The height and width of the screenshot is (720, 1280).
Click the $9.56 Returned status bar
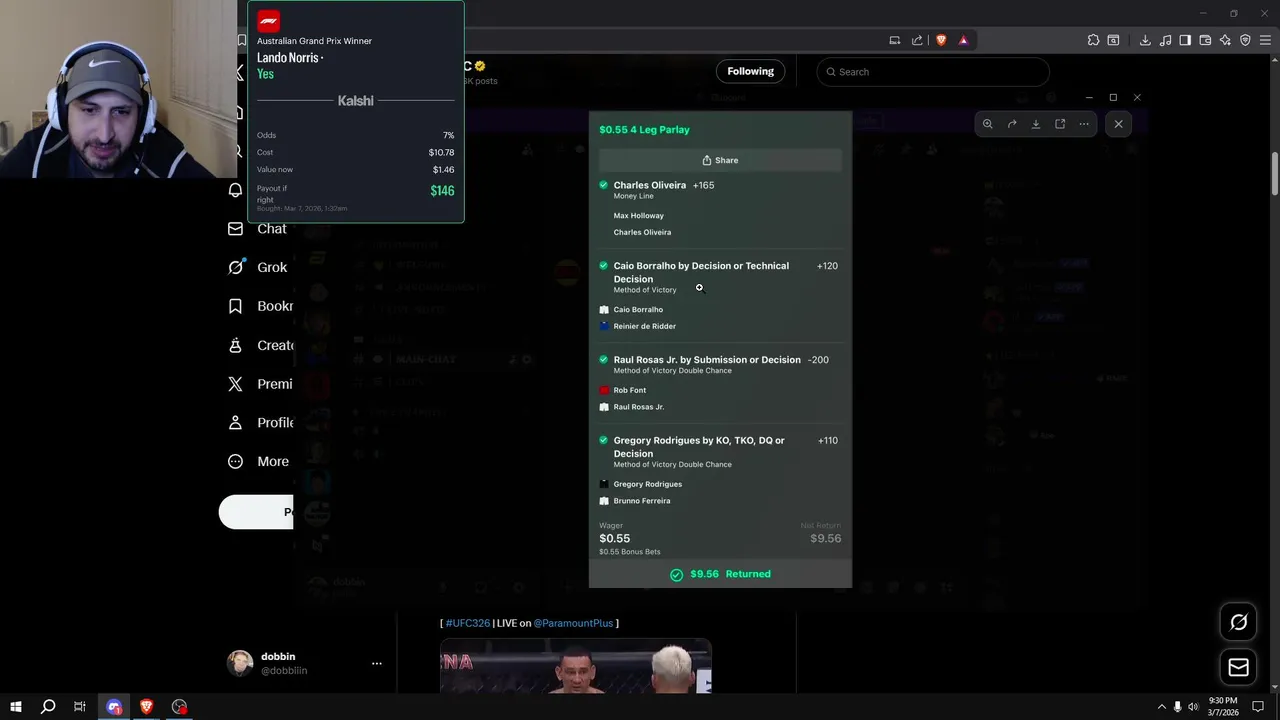(720, 574)
